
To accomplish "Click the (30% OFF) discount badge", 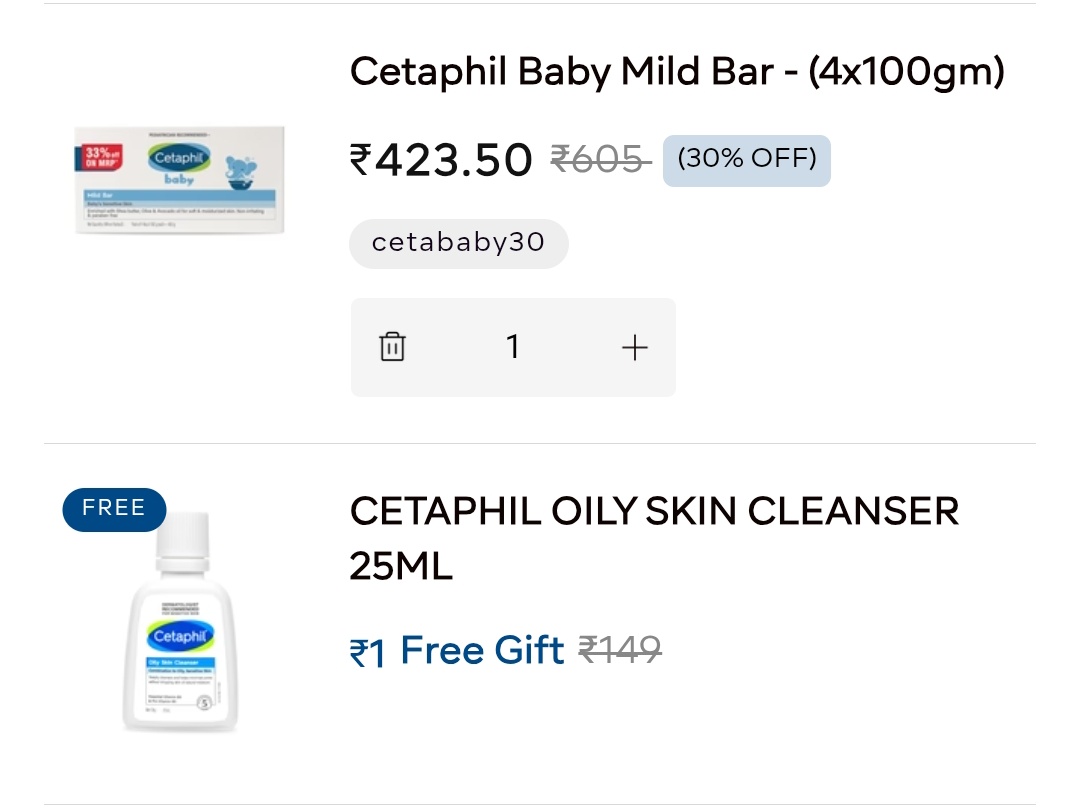I will [x=746, y=159].
